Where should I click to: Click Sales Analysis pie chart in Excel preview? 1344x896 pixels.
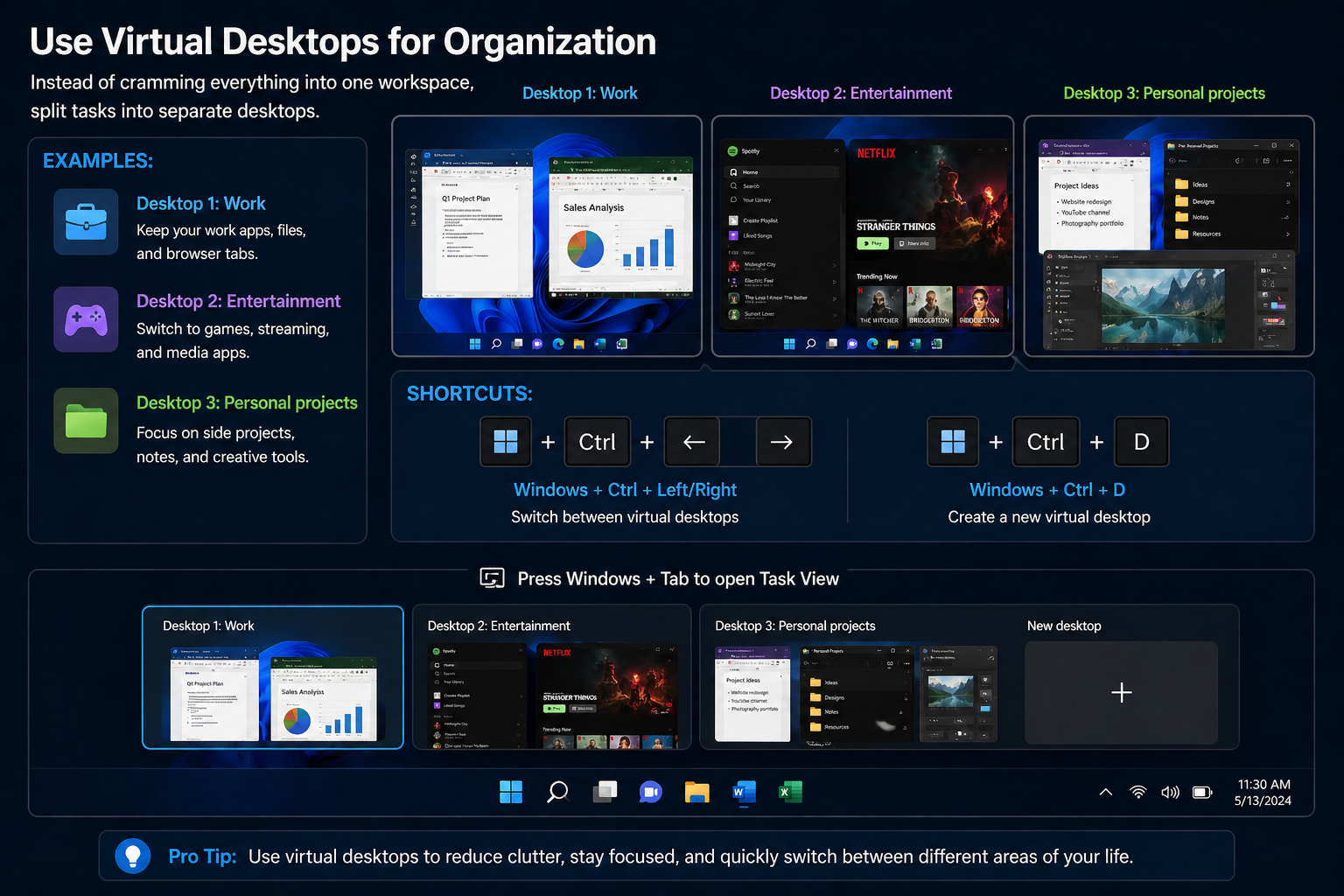tap(585, 248)
